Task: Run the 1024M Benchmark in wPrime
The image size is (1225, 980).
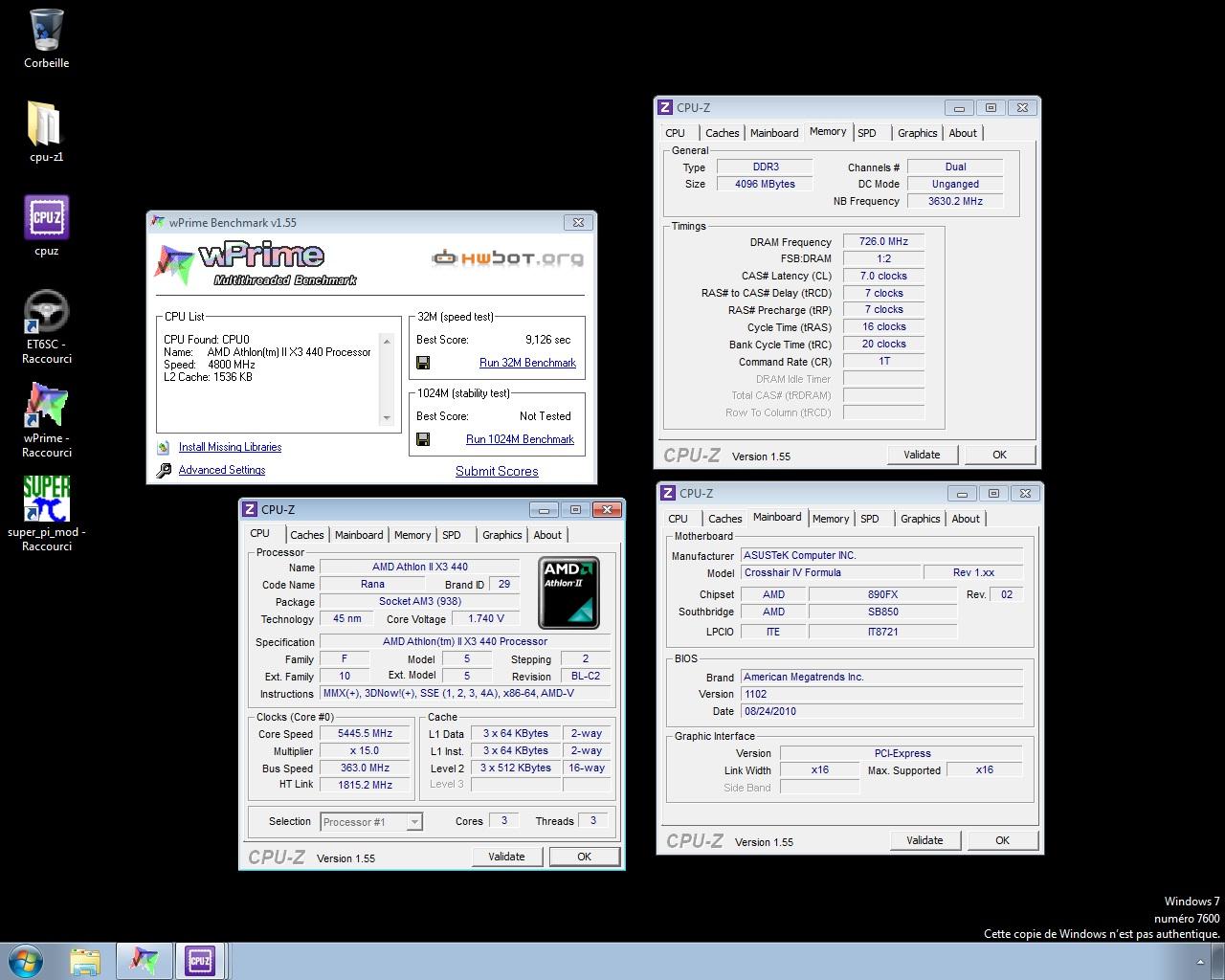Action: point(520,439)
